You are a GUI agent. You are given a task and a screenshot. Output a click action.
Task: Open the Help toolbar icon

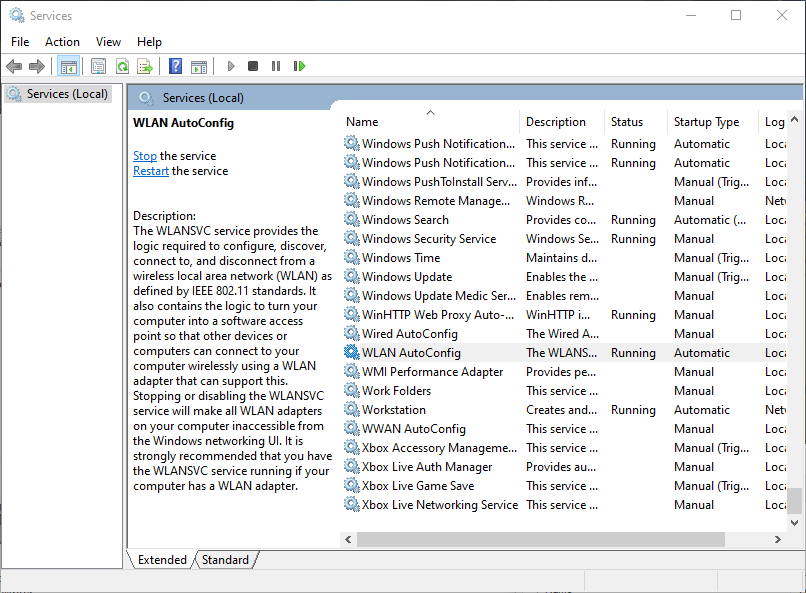point(175,66)
